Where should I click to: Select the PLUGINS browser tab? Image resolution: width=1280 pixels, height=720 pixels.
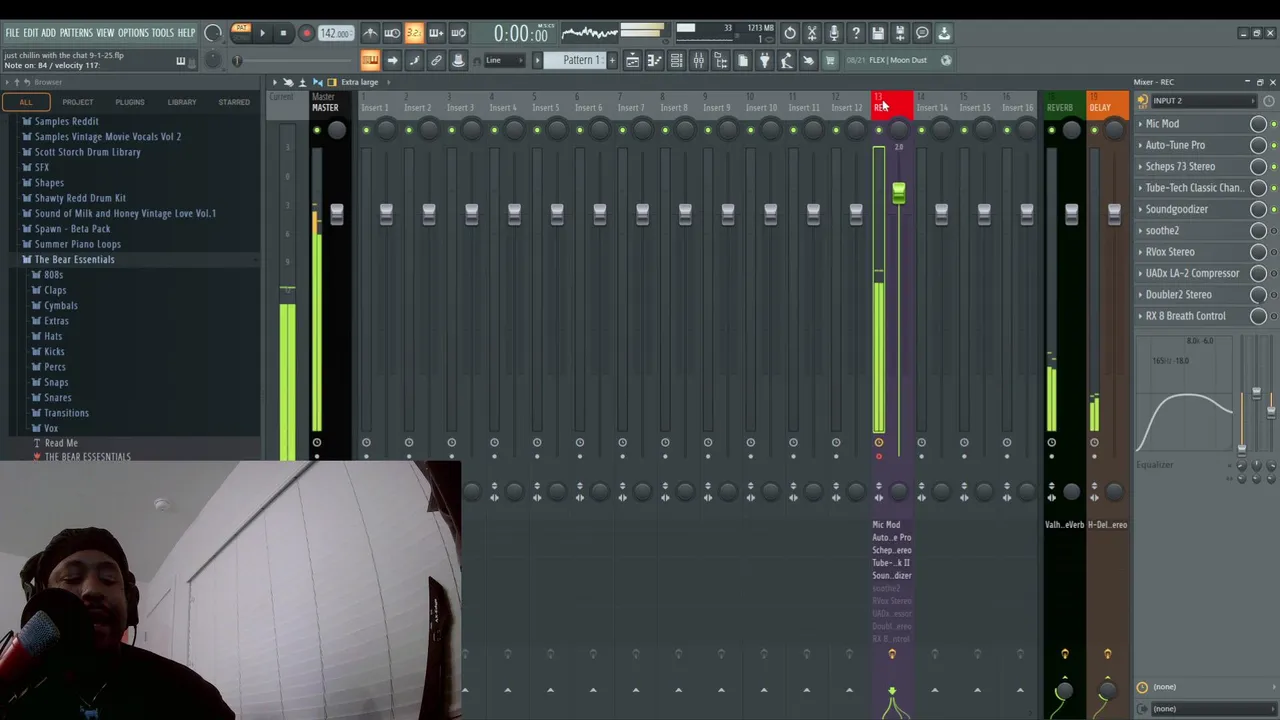[130, 102]
